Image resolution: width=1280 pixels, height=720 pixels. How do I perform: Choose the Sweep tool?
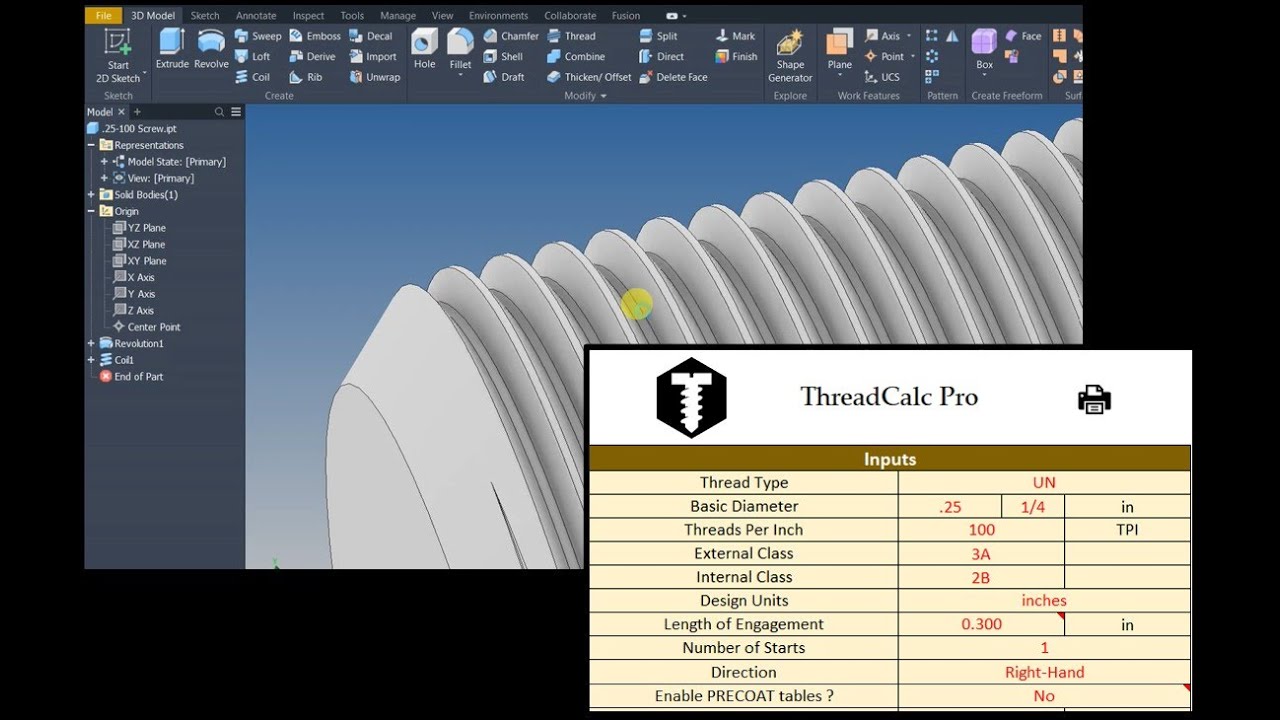pyautogui.click(x=258, y=36)
